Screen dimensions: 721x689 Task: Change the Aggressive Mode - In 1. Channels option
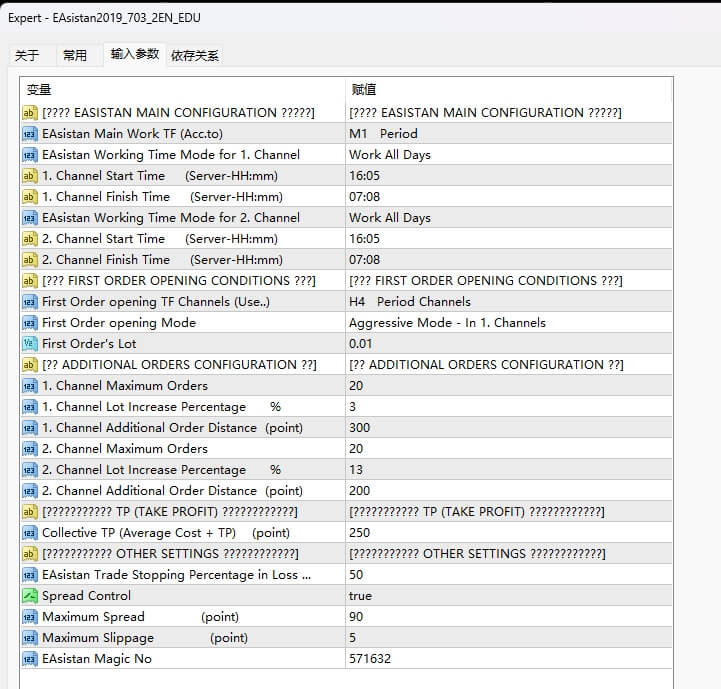click(x=447, y=323)
